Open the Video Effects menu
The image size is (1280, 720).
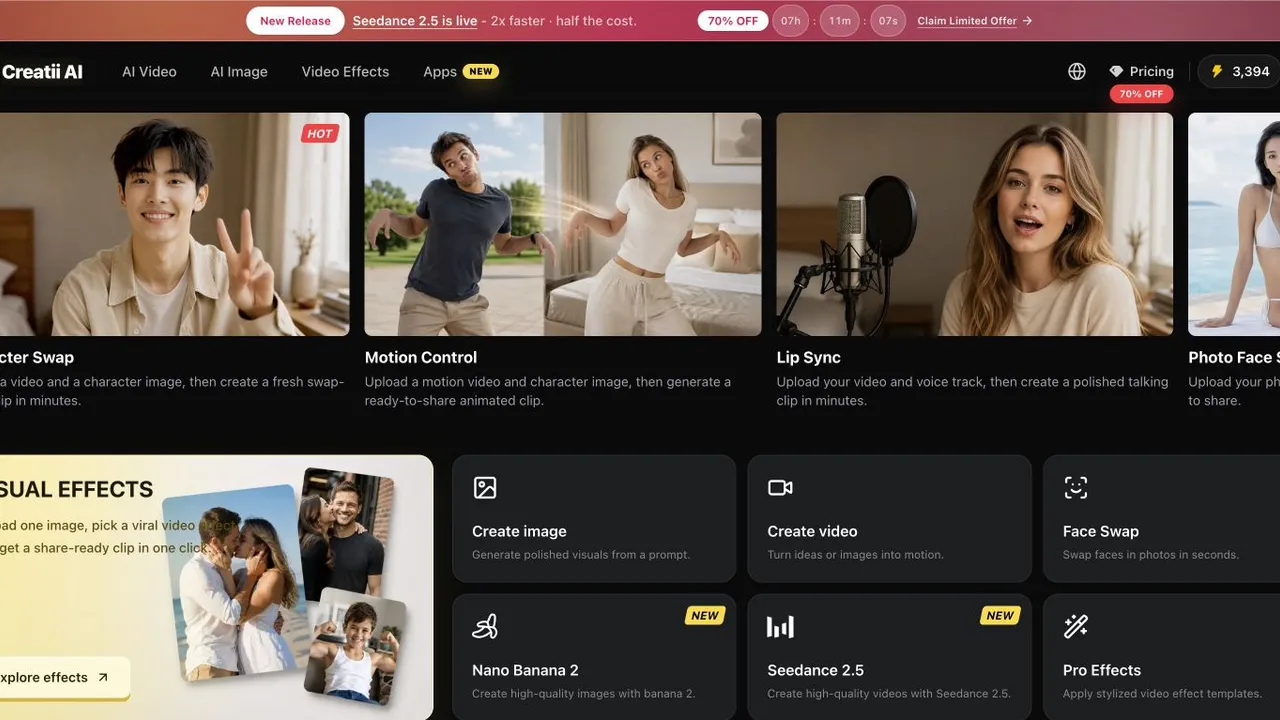345,72
